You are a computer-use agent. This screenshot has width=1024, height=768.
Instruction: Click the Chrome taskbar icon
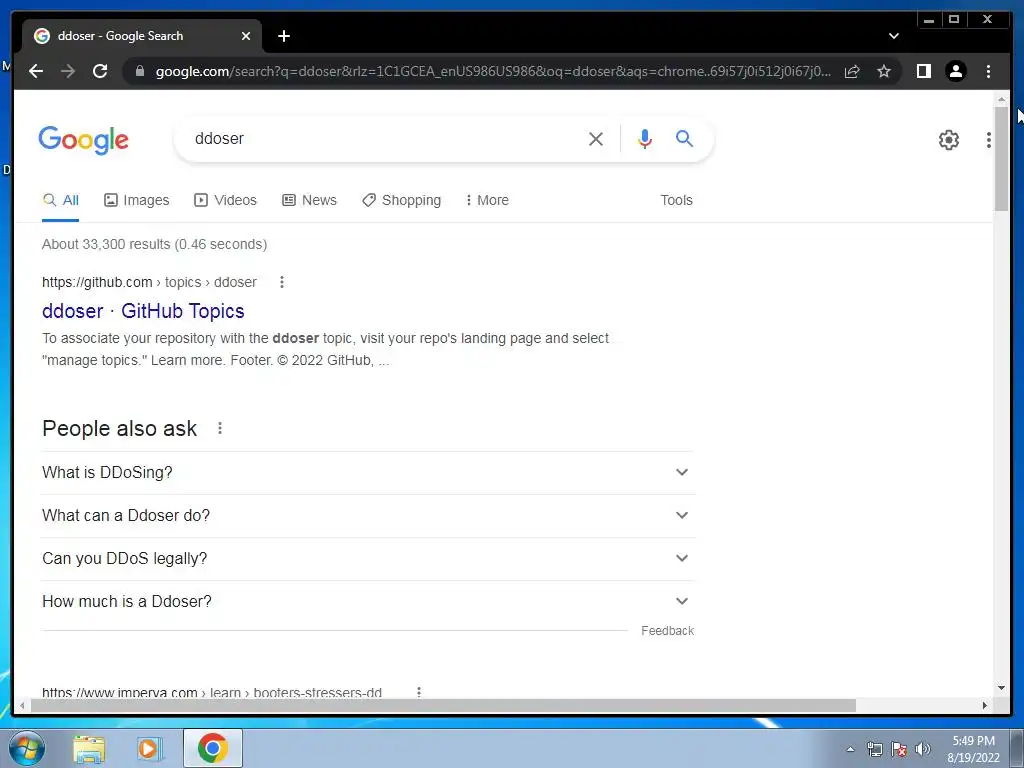(x=212, y=748)
